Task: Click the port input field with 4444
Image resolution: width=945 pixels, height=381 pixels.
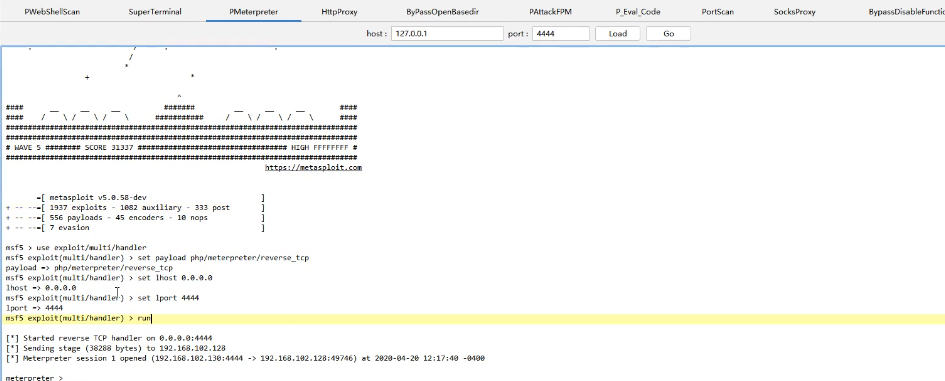Action: click(x=560, y=34)
